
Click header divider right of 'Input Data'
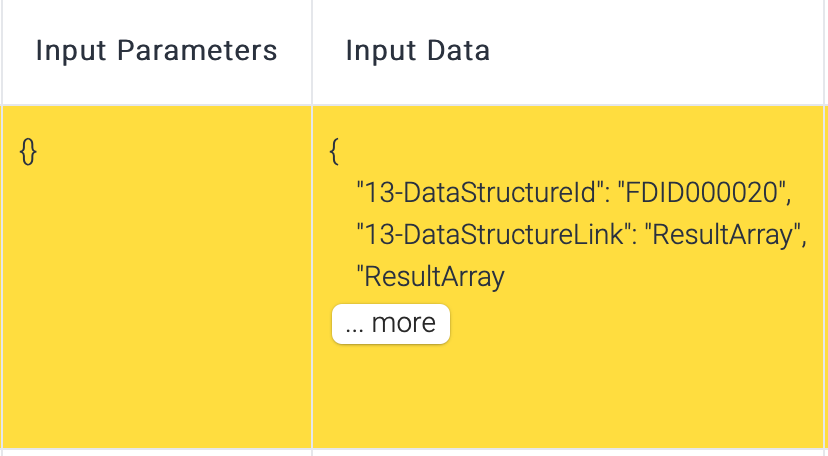tap(824, 50)
